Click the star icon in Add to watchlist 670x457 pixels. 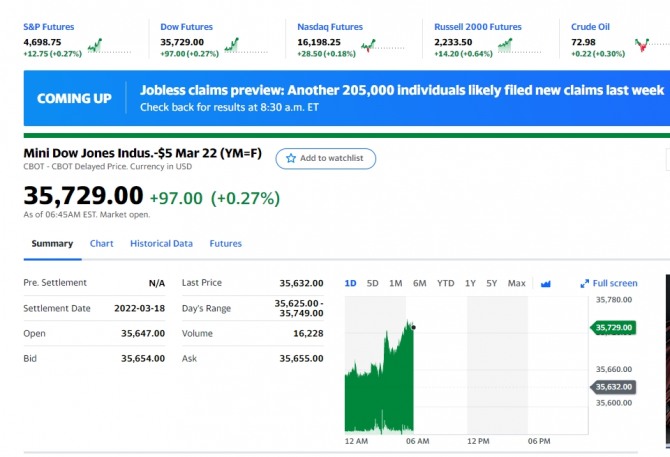coord(291,158)
